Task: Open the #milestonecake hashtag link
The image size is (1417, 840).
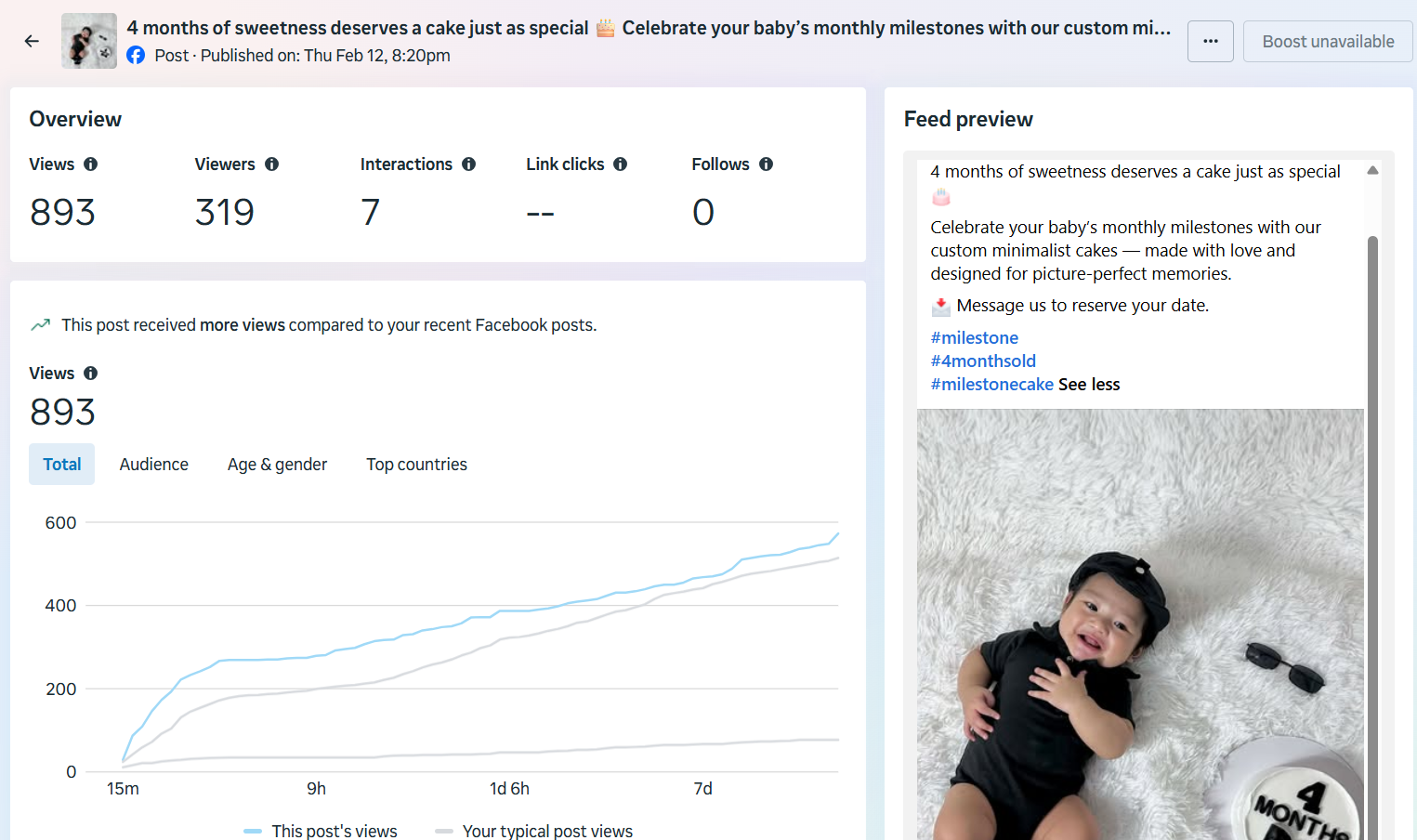Action: click(992, 385)
